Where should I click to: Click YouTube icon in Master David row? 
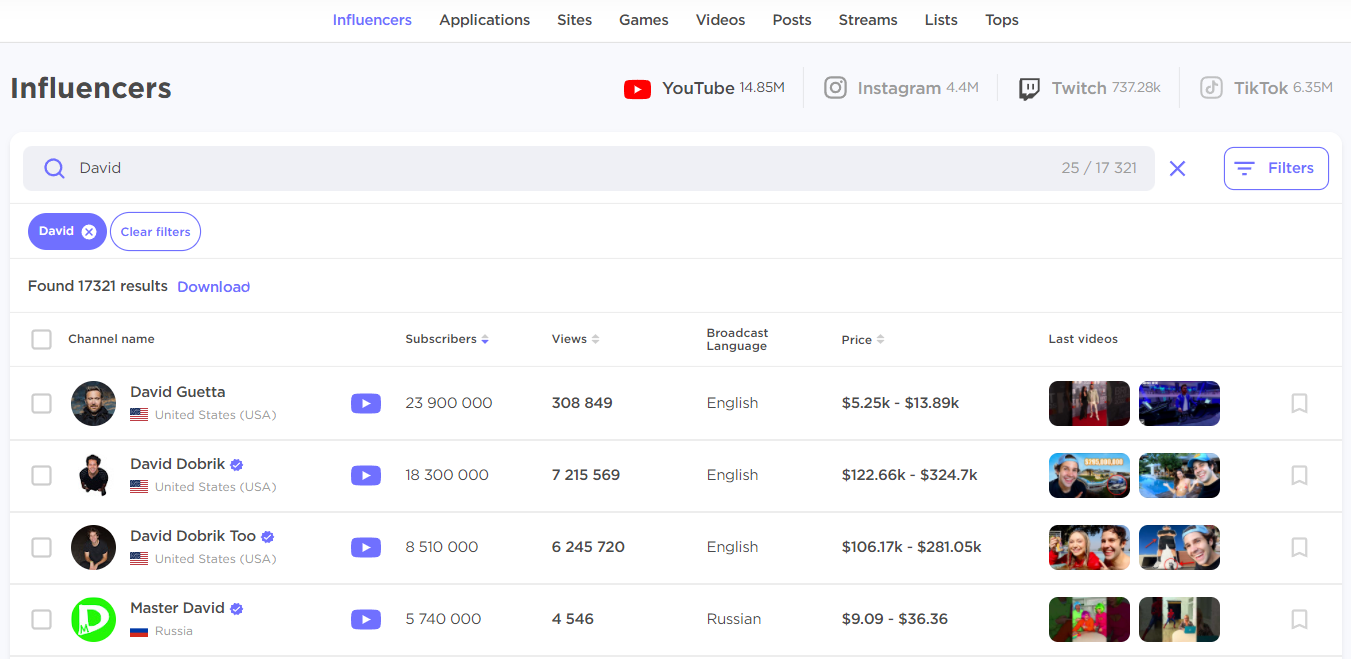[x=366, y=620]
